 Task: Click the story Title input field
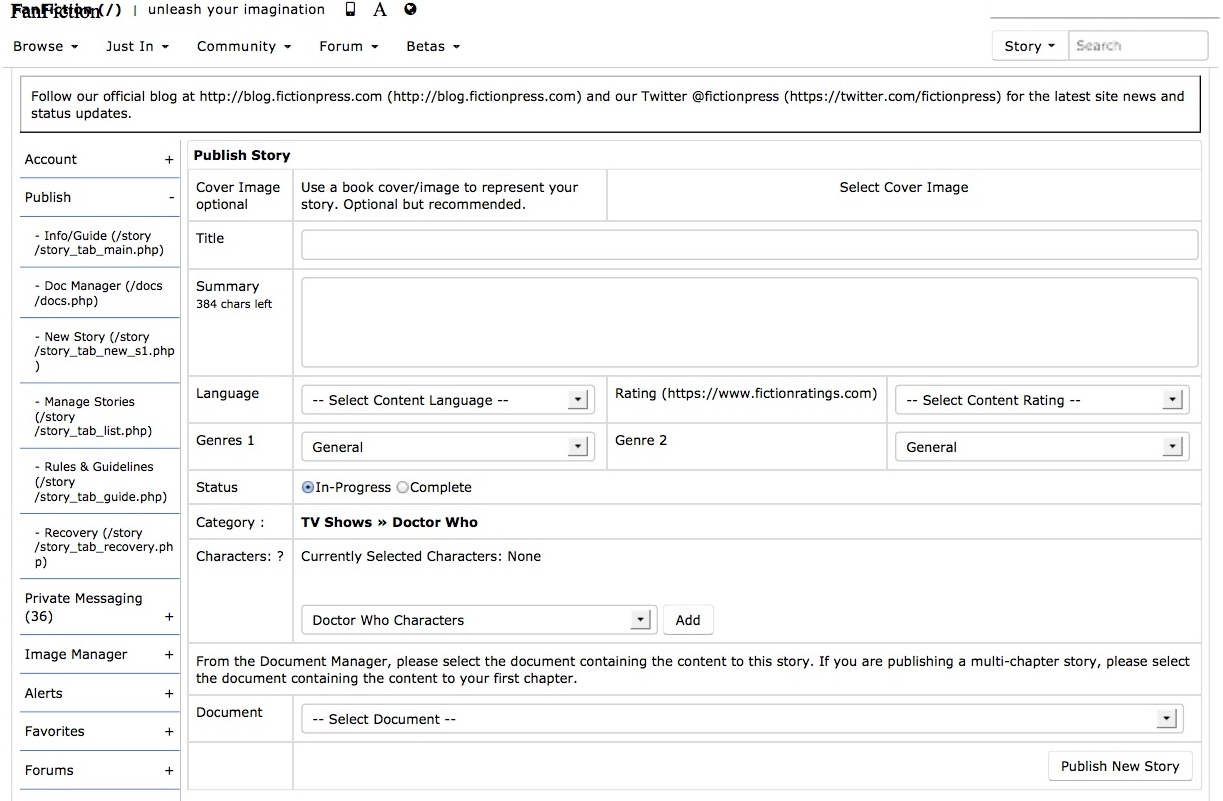[749, 245]
